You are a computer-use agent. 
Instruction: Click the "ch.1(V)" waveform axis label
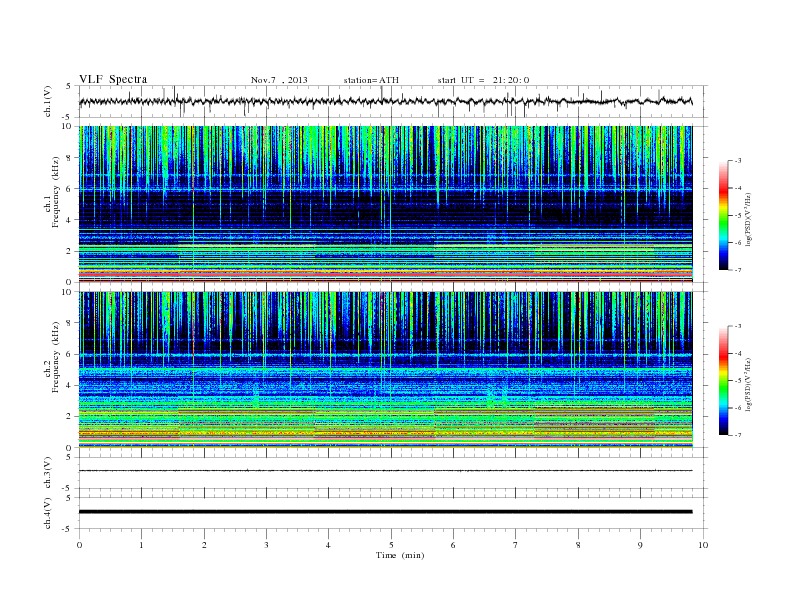pos(47,101)
